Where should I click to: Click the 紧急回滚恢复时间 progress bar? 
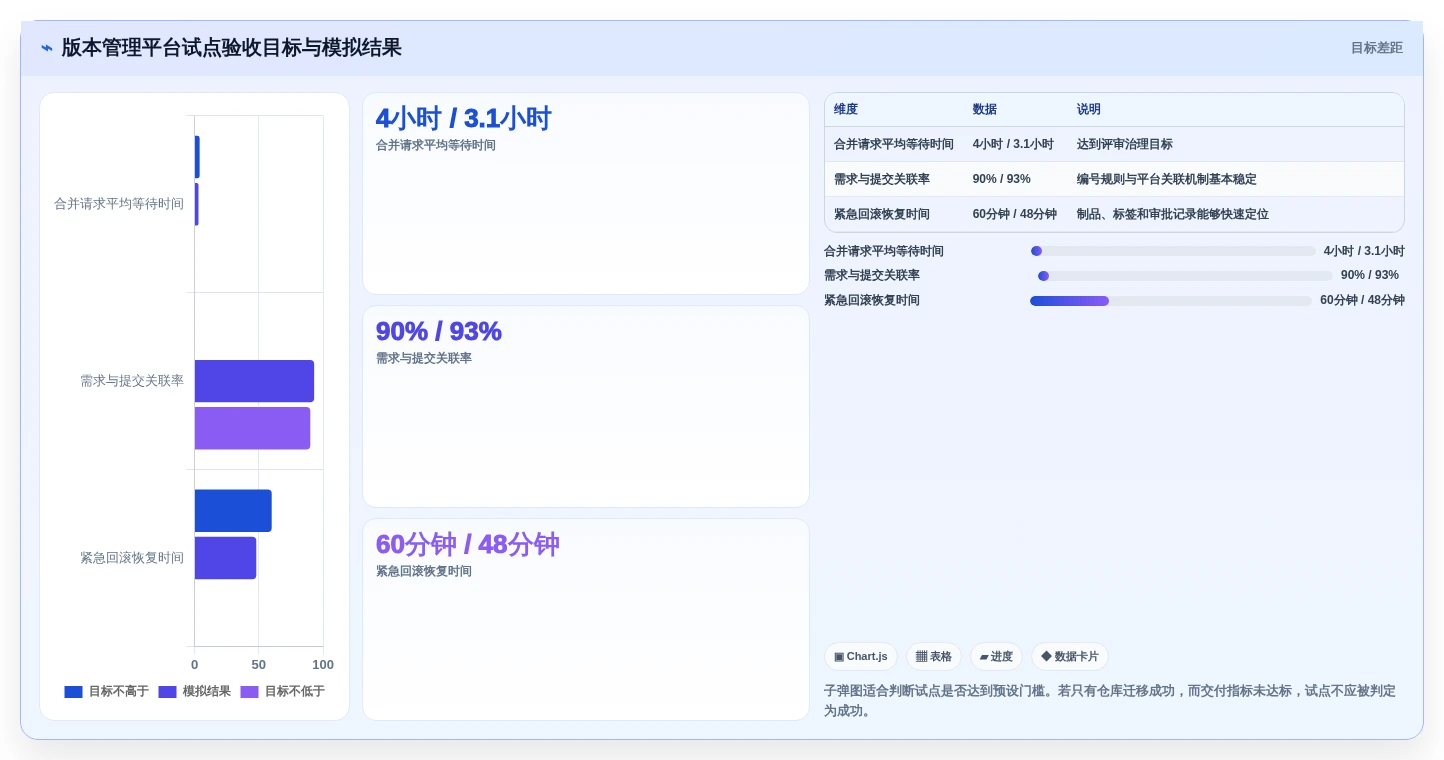(1171, 301)
